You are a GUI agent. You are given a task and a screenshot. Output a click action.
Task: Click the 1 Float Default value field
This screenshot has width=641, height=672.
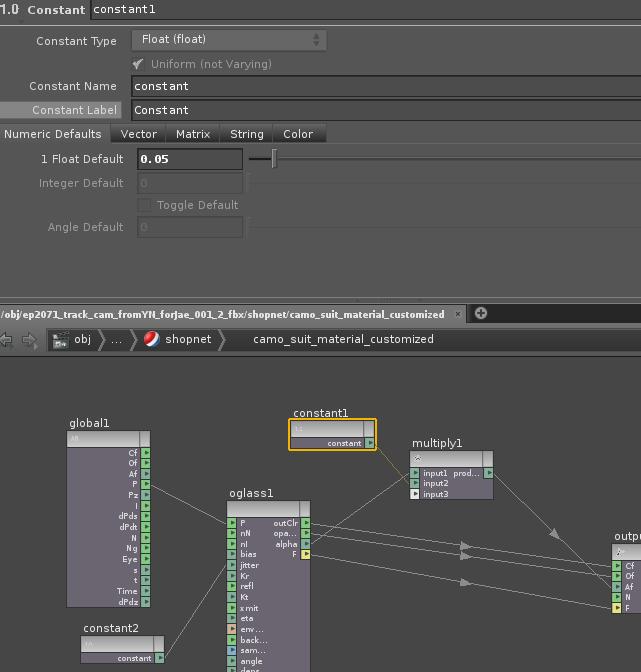coord(190,159)
